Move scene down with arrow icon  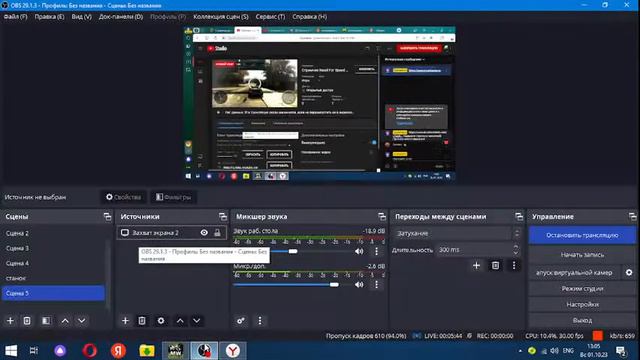(x=82, y=321)
